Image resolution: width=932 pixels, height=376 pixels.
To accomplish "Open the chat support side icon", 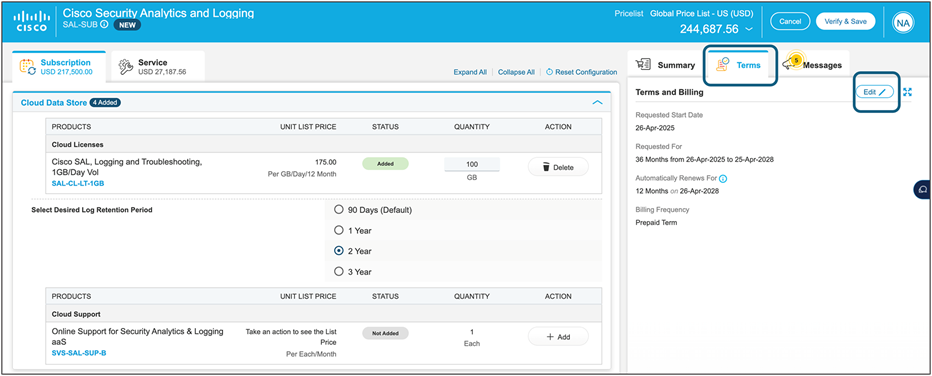I will pyautogui.click(x=922, y=189).
